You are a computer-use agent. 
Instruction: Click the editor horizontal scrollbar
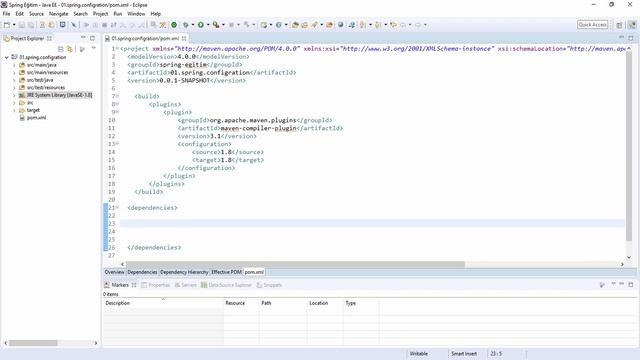coord(295,264)
